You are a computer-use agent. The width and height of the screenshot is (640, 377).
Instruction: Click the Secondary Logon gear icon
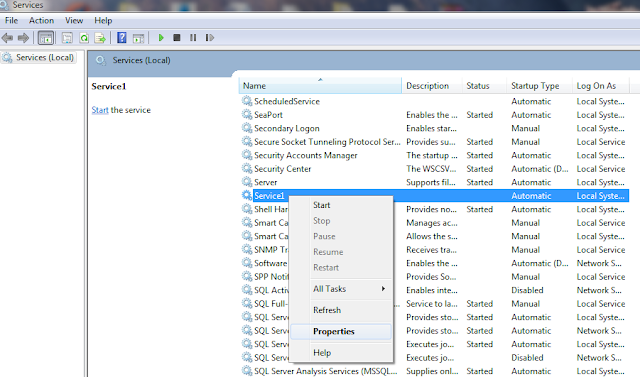pyautogui.click(x=247, y=127)
